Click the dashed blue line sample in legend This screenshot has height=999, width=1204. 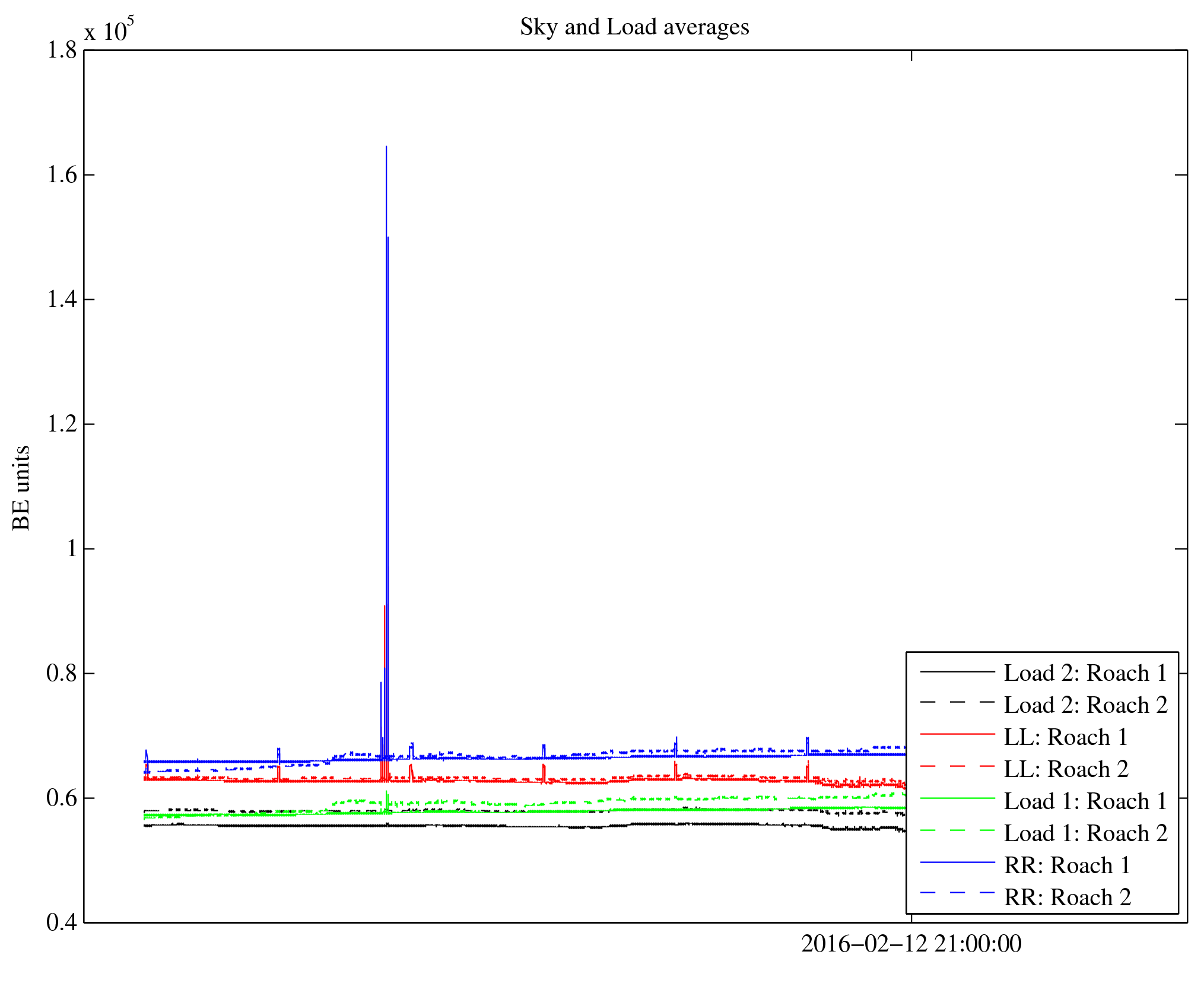(957, 892)
